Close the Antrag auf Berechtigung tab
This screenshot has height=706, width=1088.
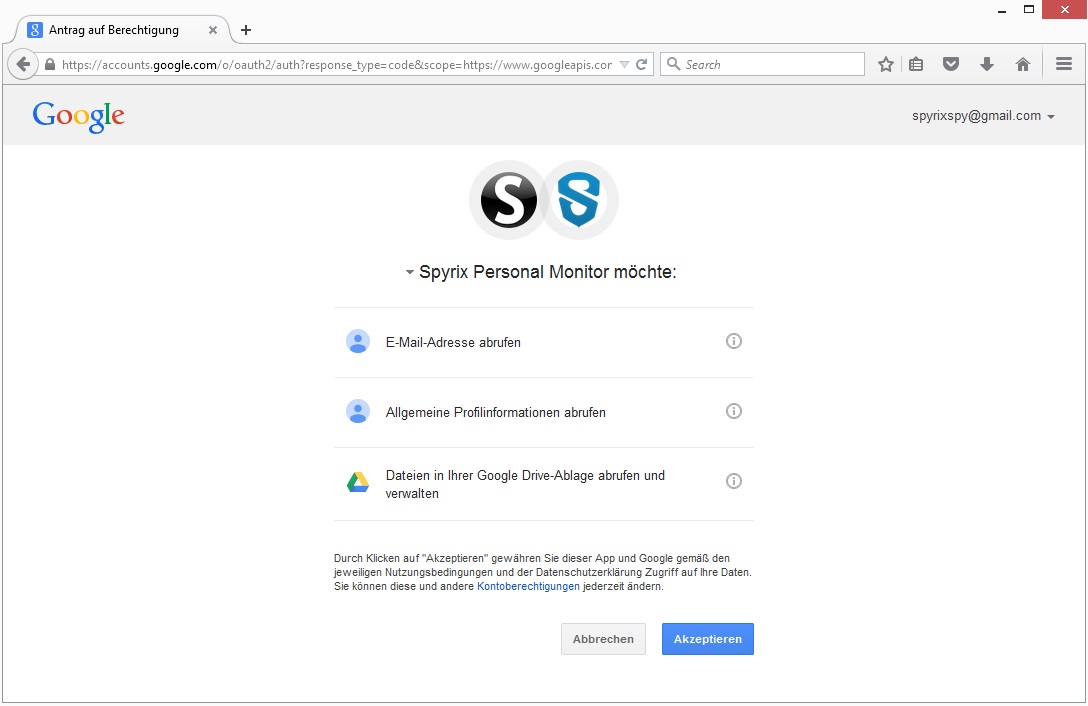(x=213, y=30)
